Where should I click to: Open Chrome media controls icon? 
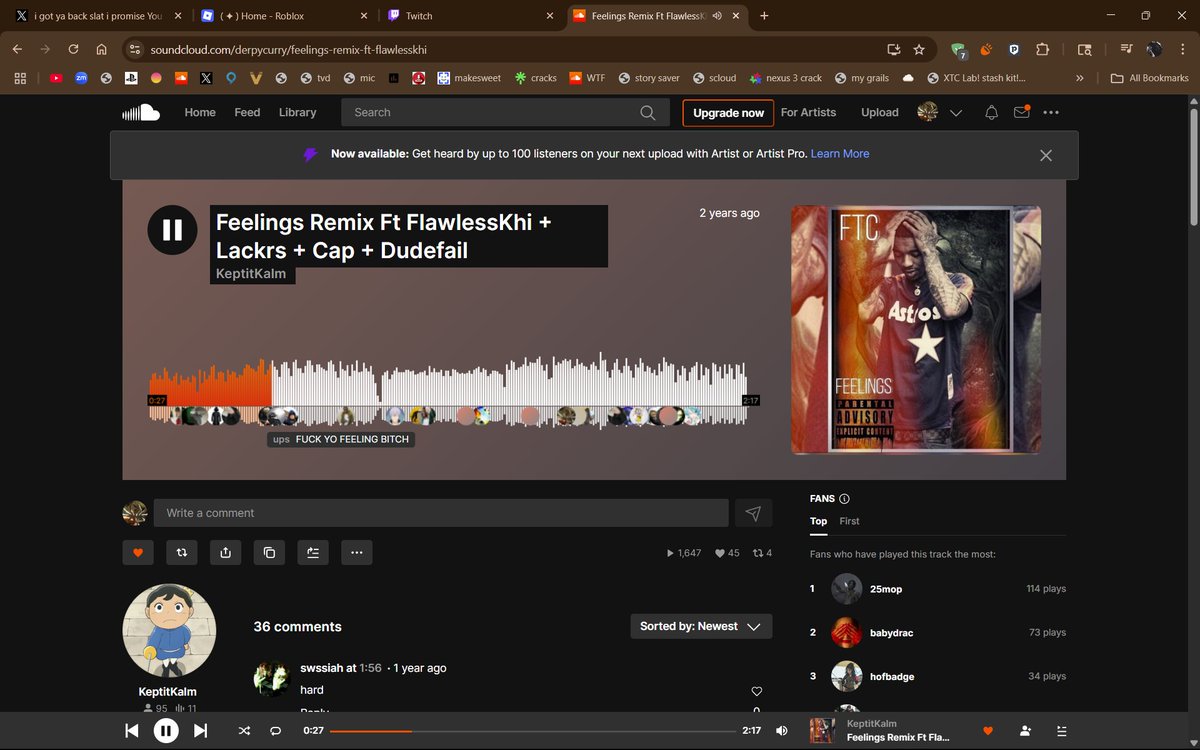1126,49
